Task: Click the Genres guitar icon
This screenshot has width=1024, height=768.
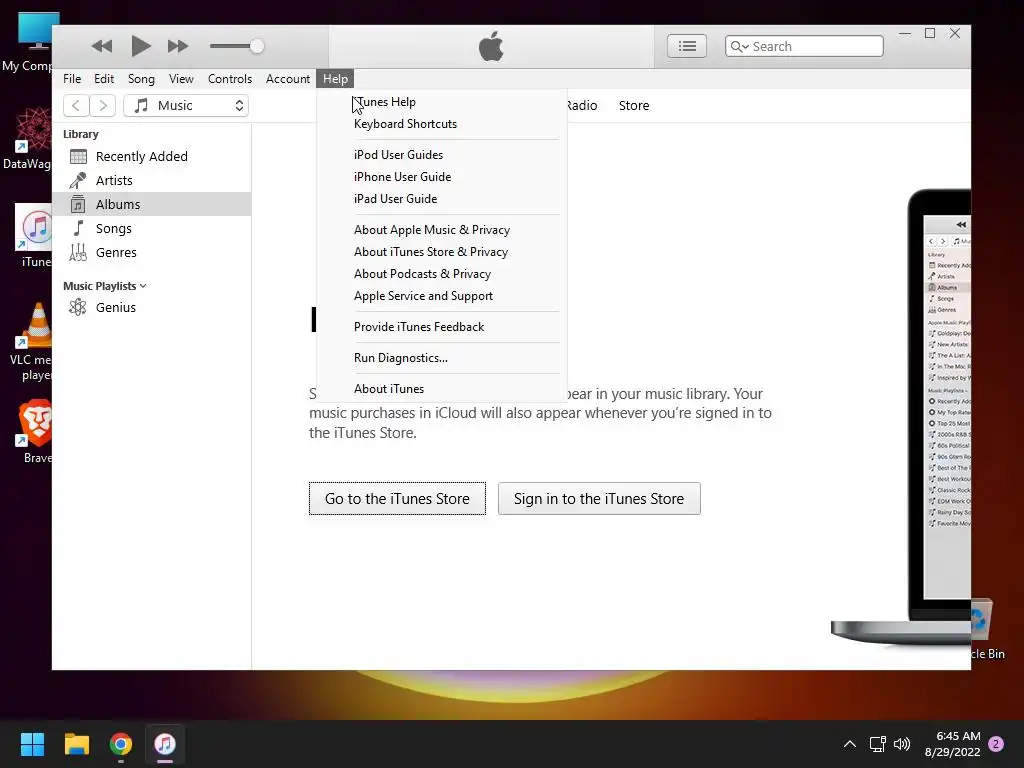Action: pyautogui.click(x=78, y=252)
